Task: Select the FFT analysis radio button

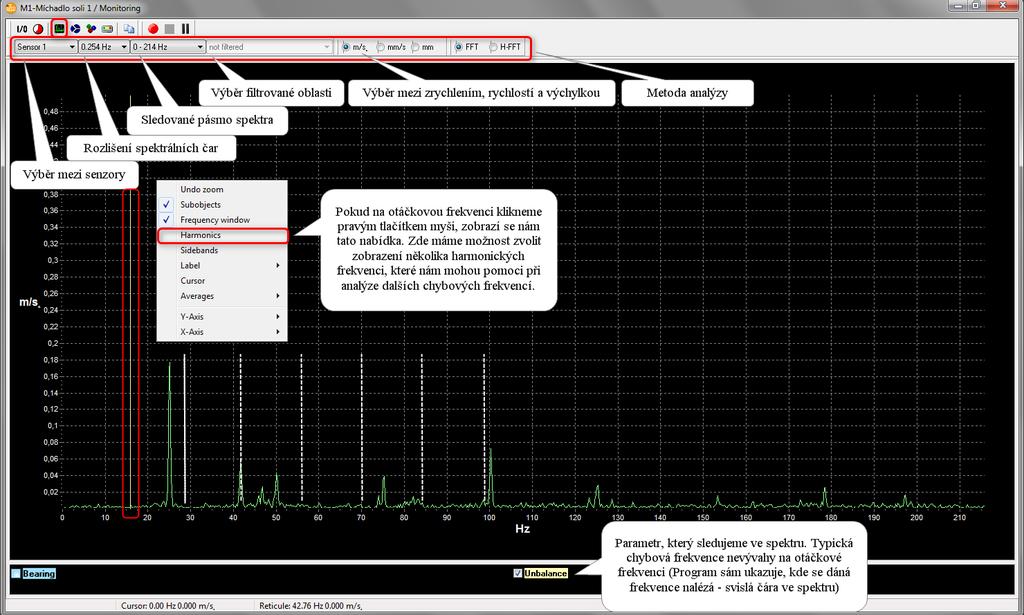Action: 458,47
